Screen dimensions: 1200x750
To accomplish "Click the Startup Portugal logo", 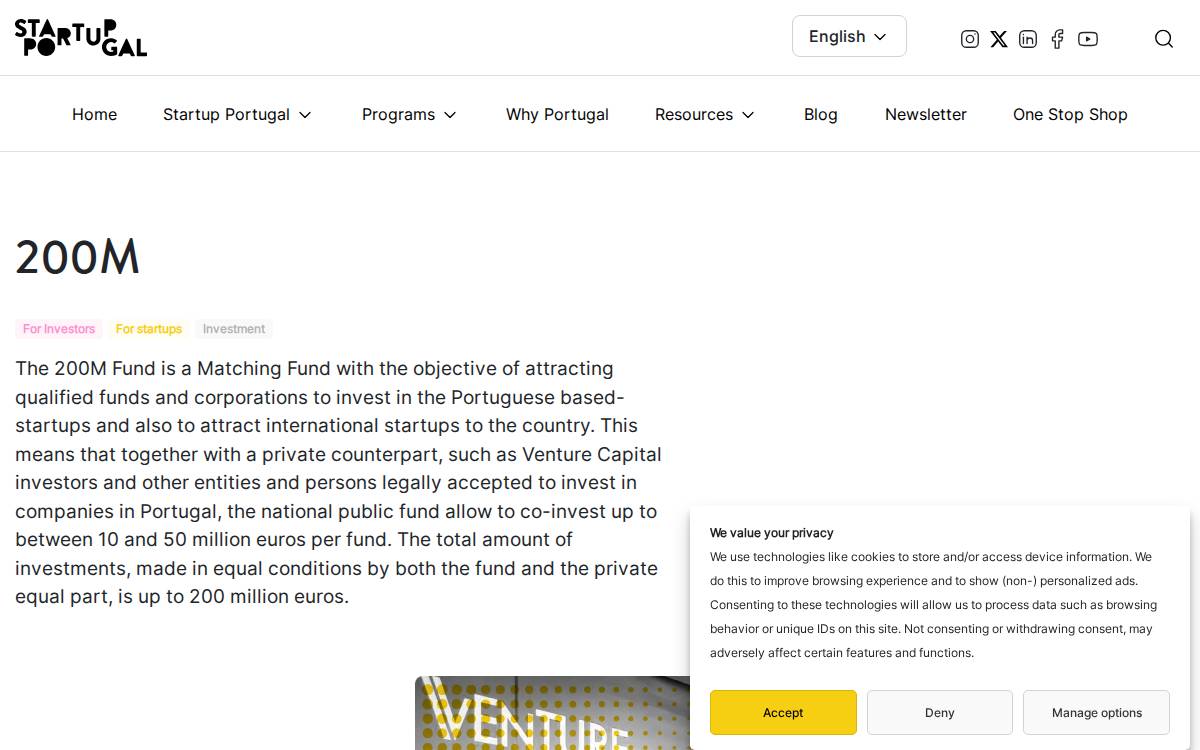I will coord(81,38).
